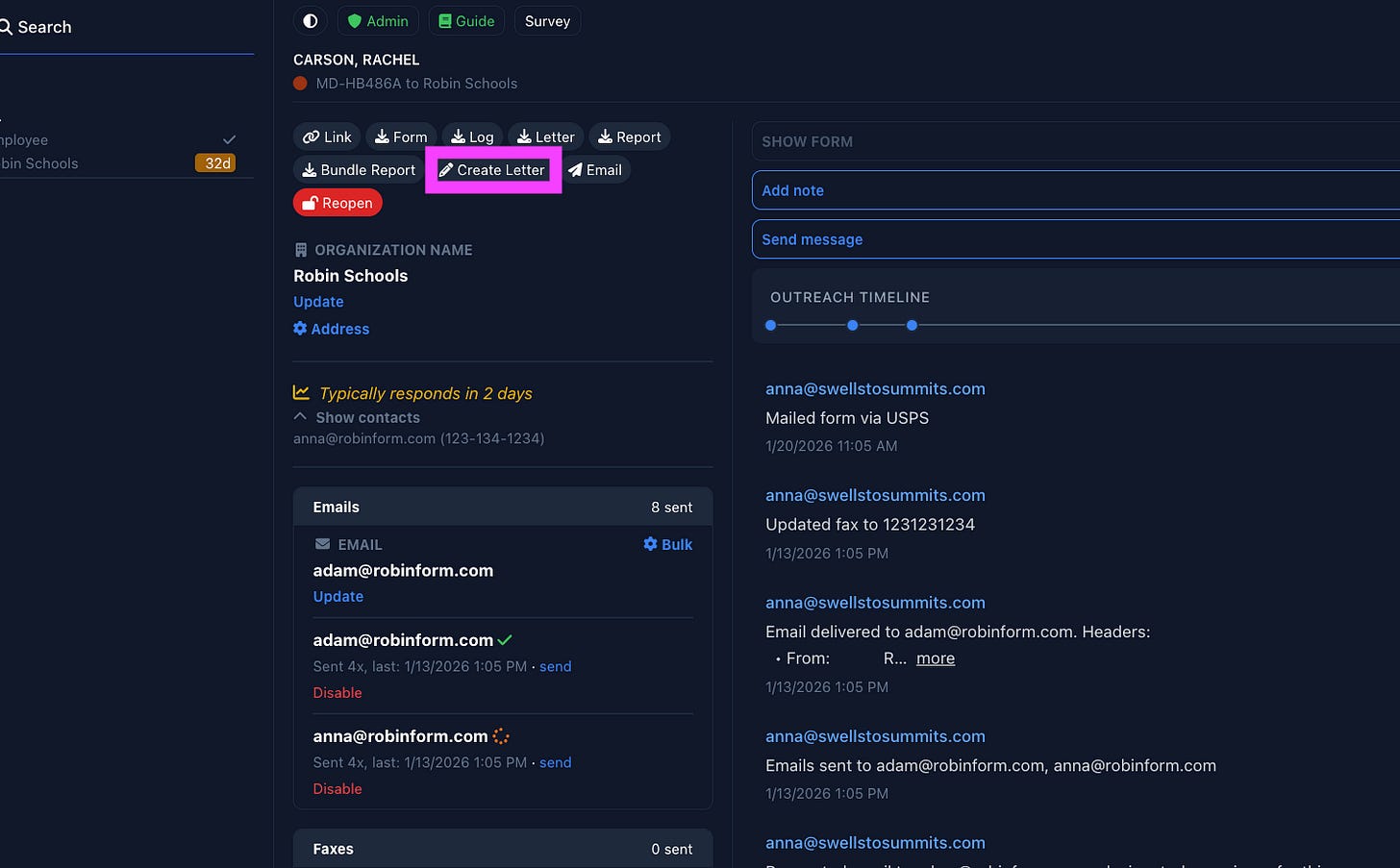Viewport: 1400px width, 868px height.
Task: Click the 'Mailed form via USPS' text
Action: click(x=847, y=418)
